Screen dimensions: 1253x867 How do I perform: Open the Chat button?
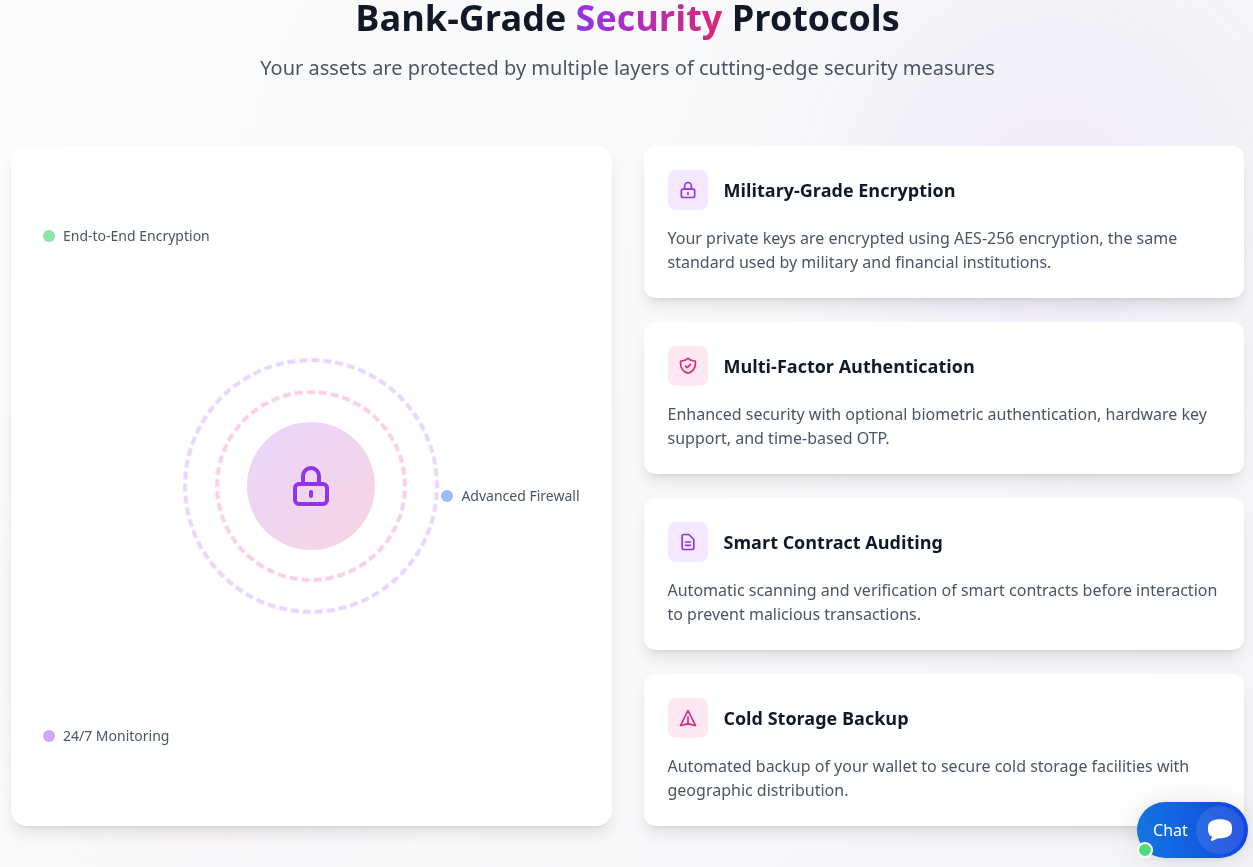pos(1170,830)
